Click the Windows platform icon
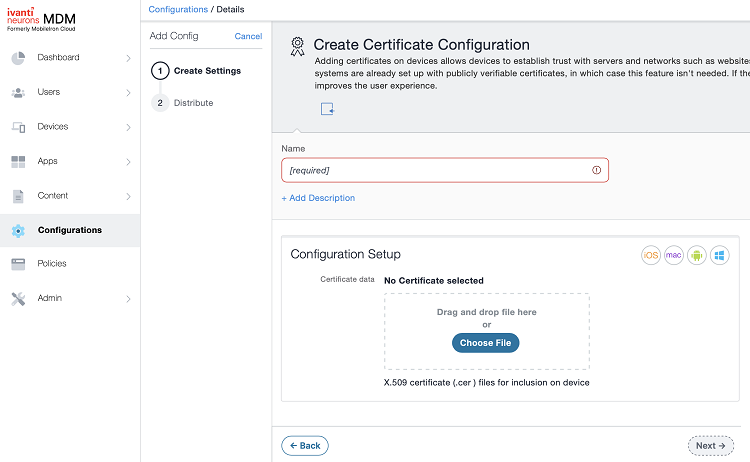This screenshot has height=462, width=750. [x=720, y=255]
